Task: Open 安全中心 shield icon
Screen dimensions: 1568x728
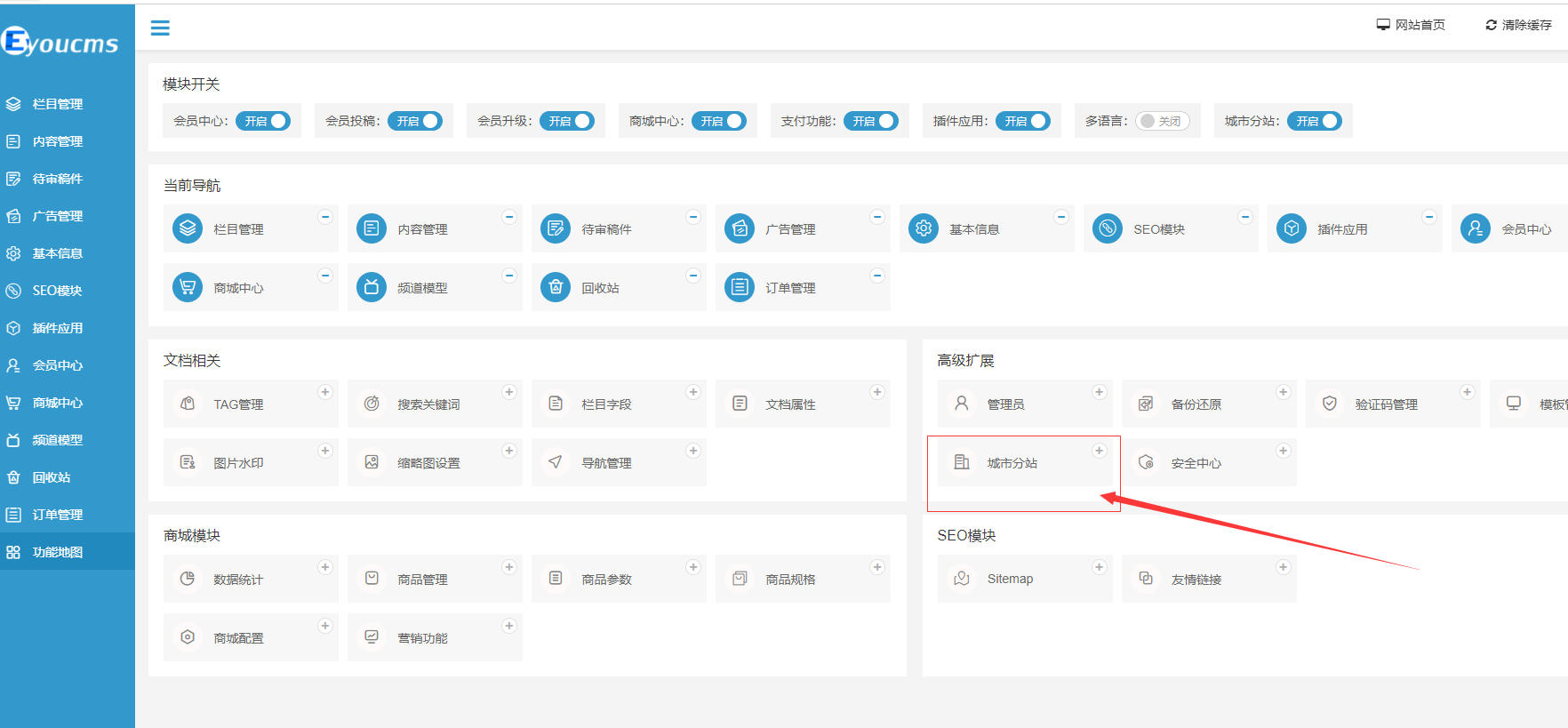Action: pos(1146,462)
